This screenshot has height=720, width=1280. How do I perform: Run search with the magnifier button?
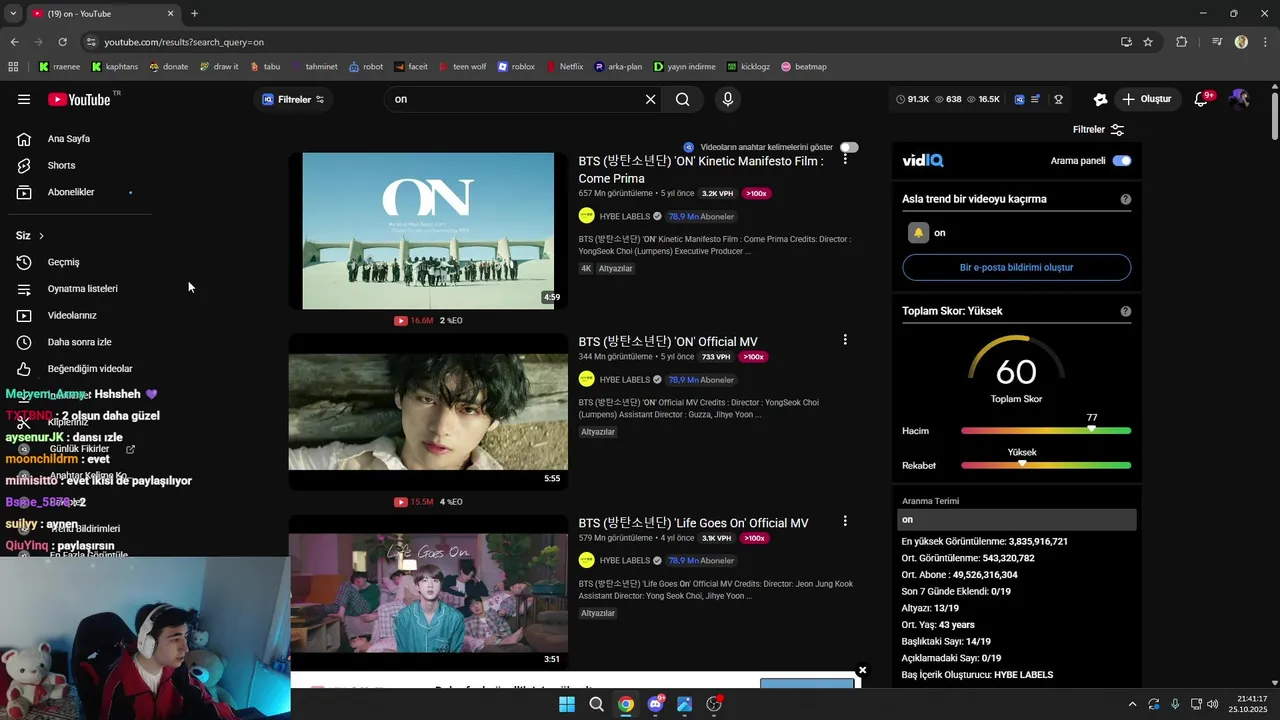click(x=682, y=99)
